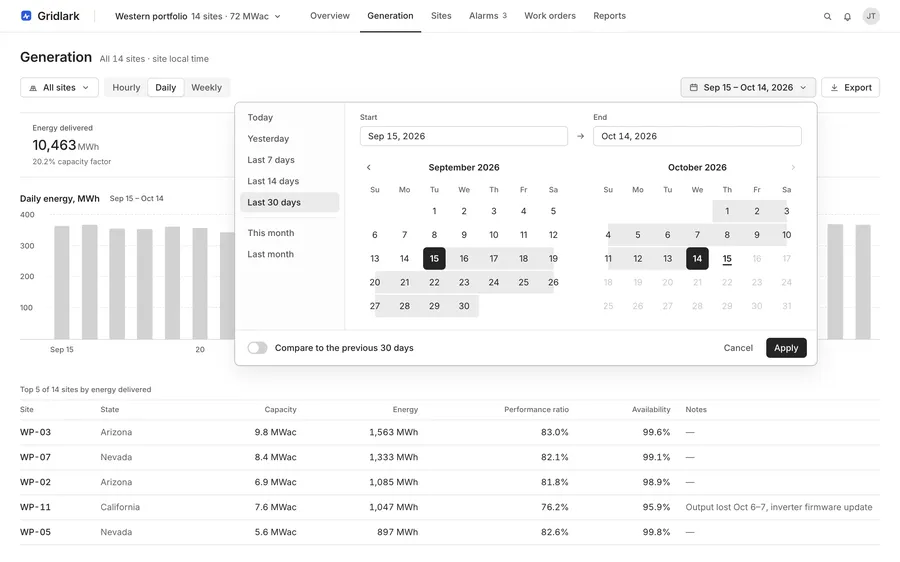900x562 pixels.
Task: Sort by the Capacity column header
Action: point(280,410)
